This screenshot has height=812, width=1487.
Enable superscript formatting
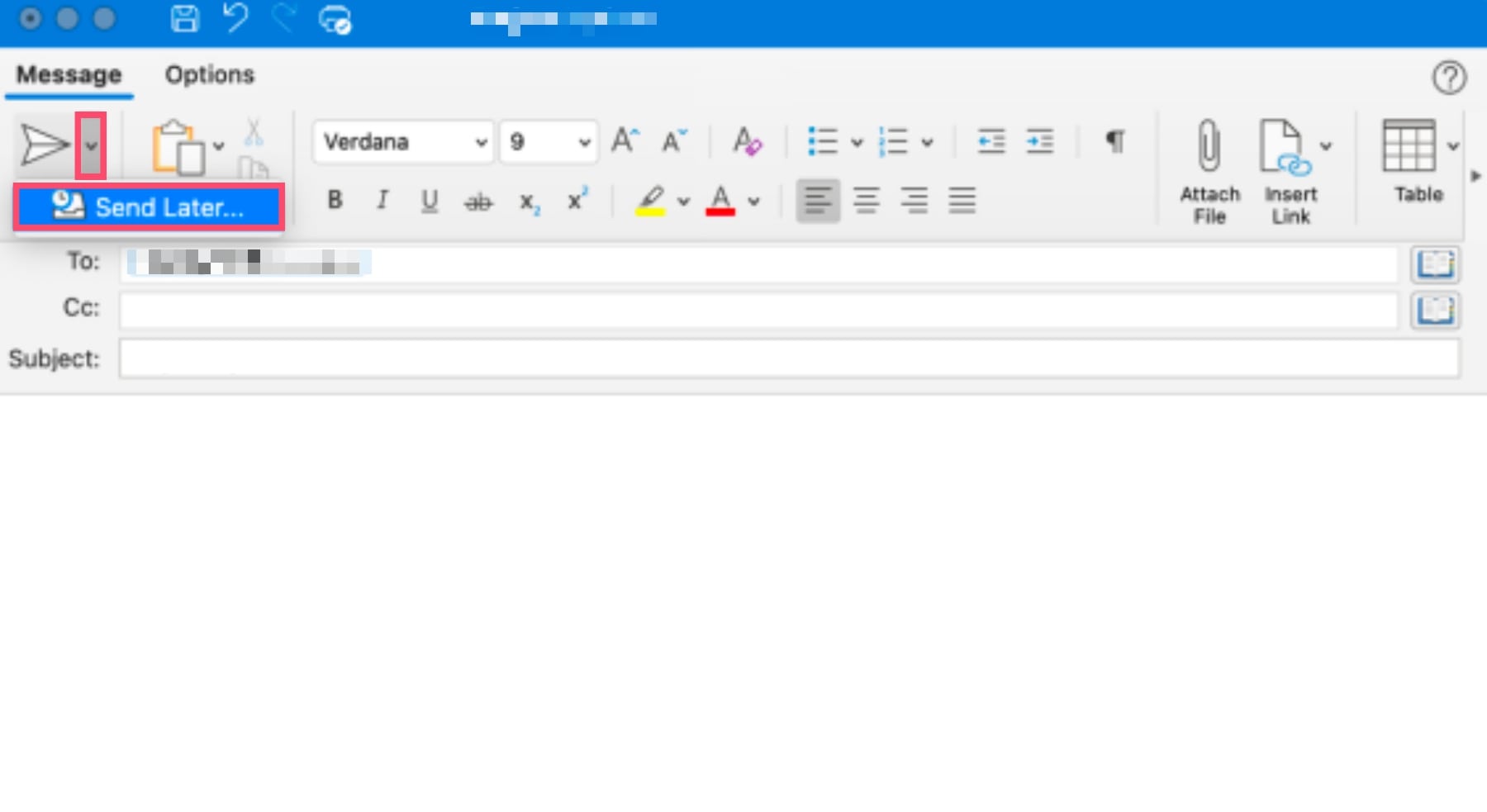coord(576,200)
